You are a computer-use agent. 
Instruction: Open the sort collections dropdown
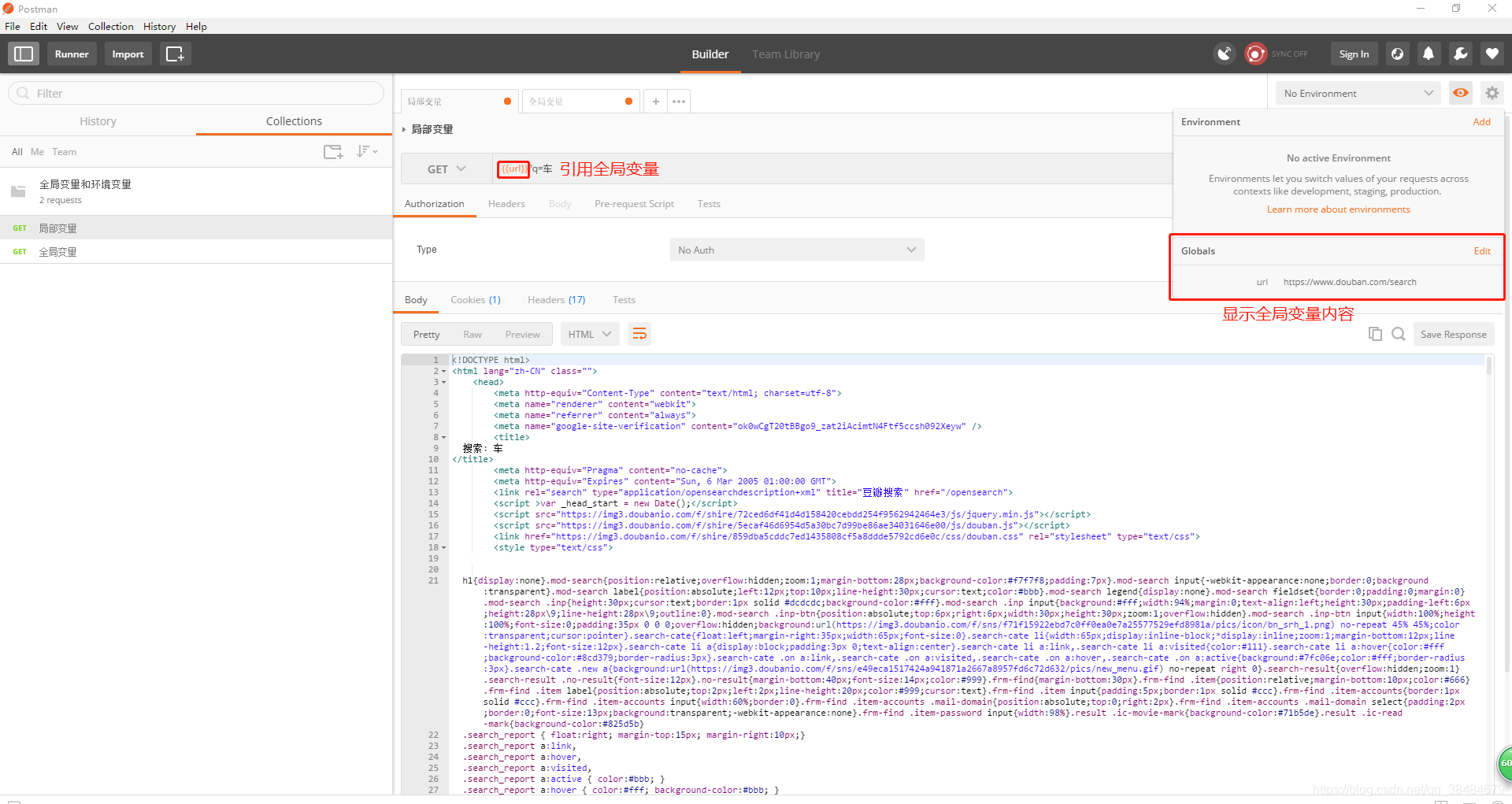(x=367, y=151)
